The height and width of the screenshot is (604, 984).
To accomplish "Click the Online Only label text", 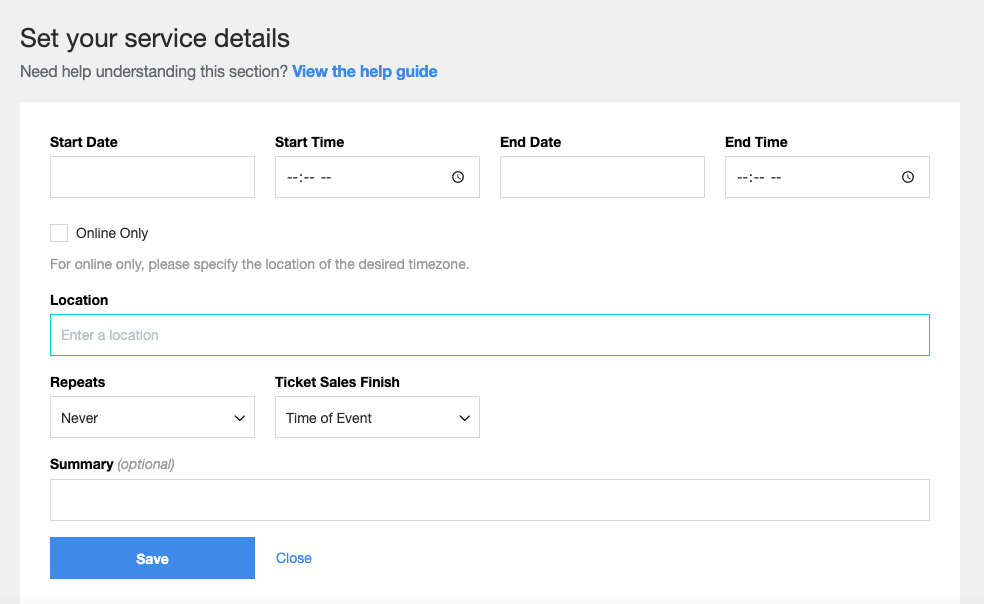I will 112,234.
